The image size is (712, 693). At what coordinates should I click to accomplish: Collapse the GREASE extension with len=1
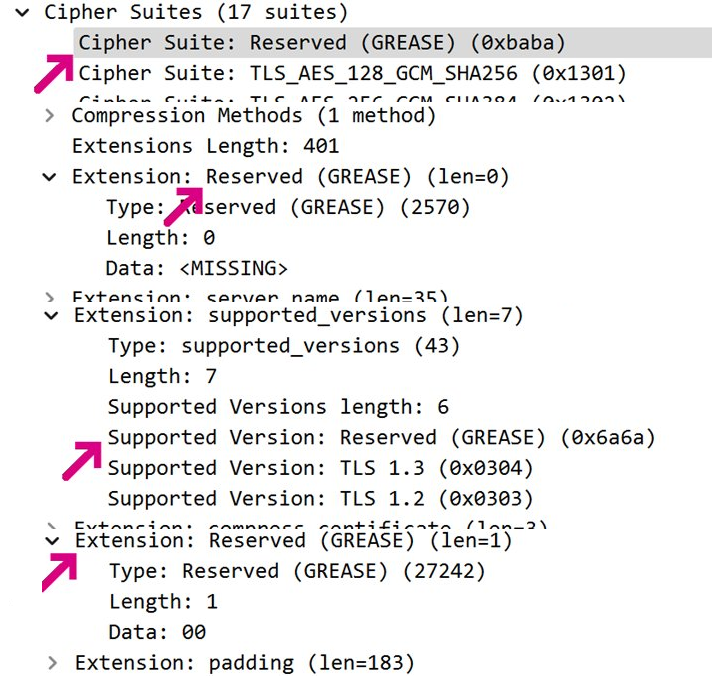(x=52, y=541)
